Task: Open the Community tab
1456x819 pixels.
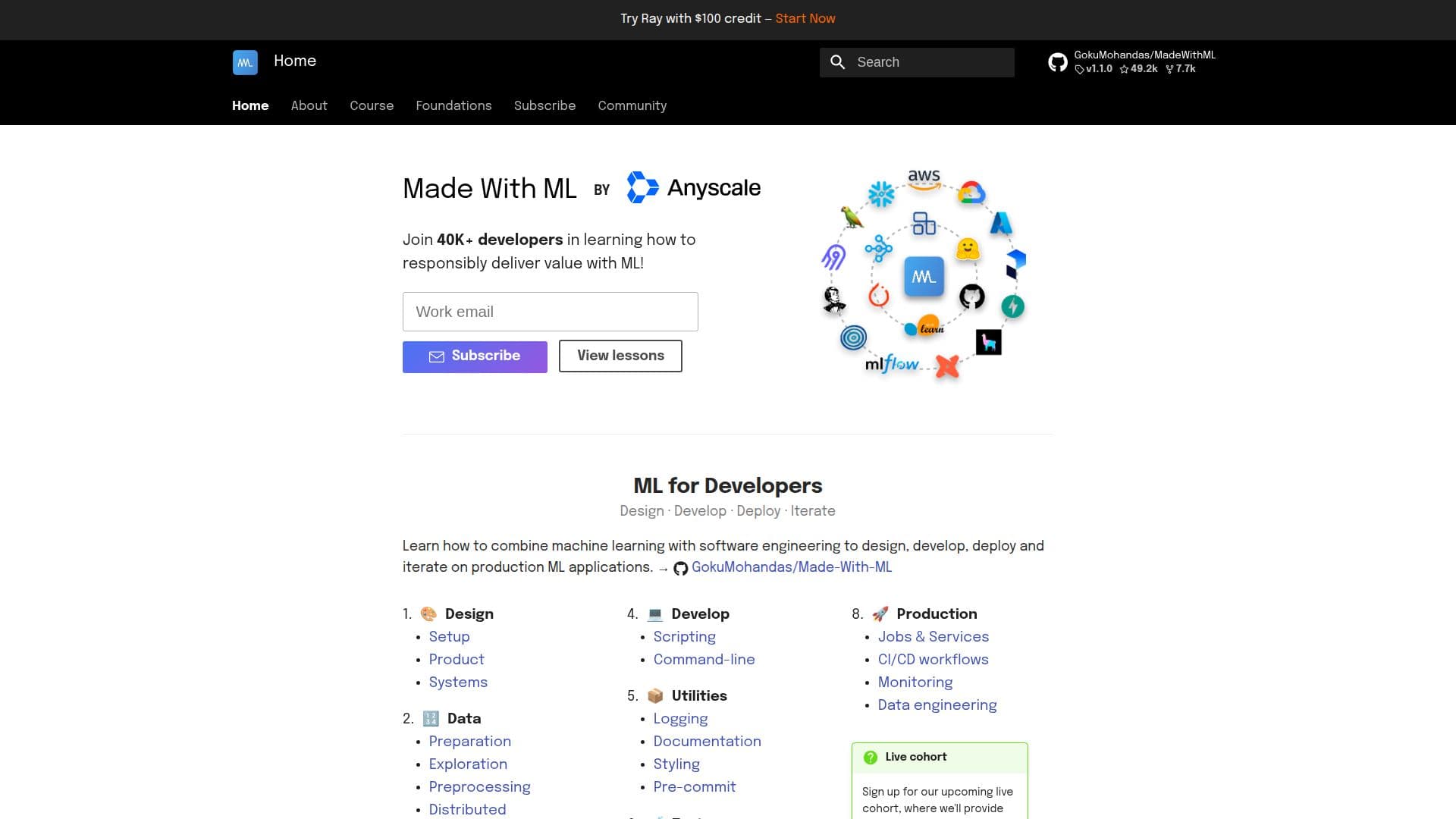Action: point(632,105)
